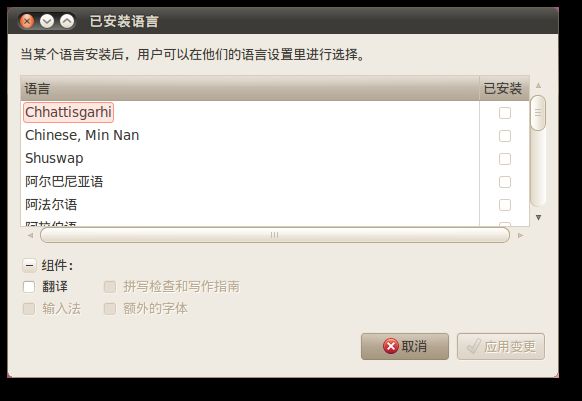Tick the Chhattisgarhi installed checkbox
This screenshot has height=401, width=582.
click(504, 113)
